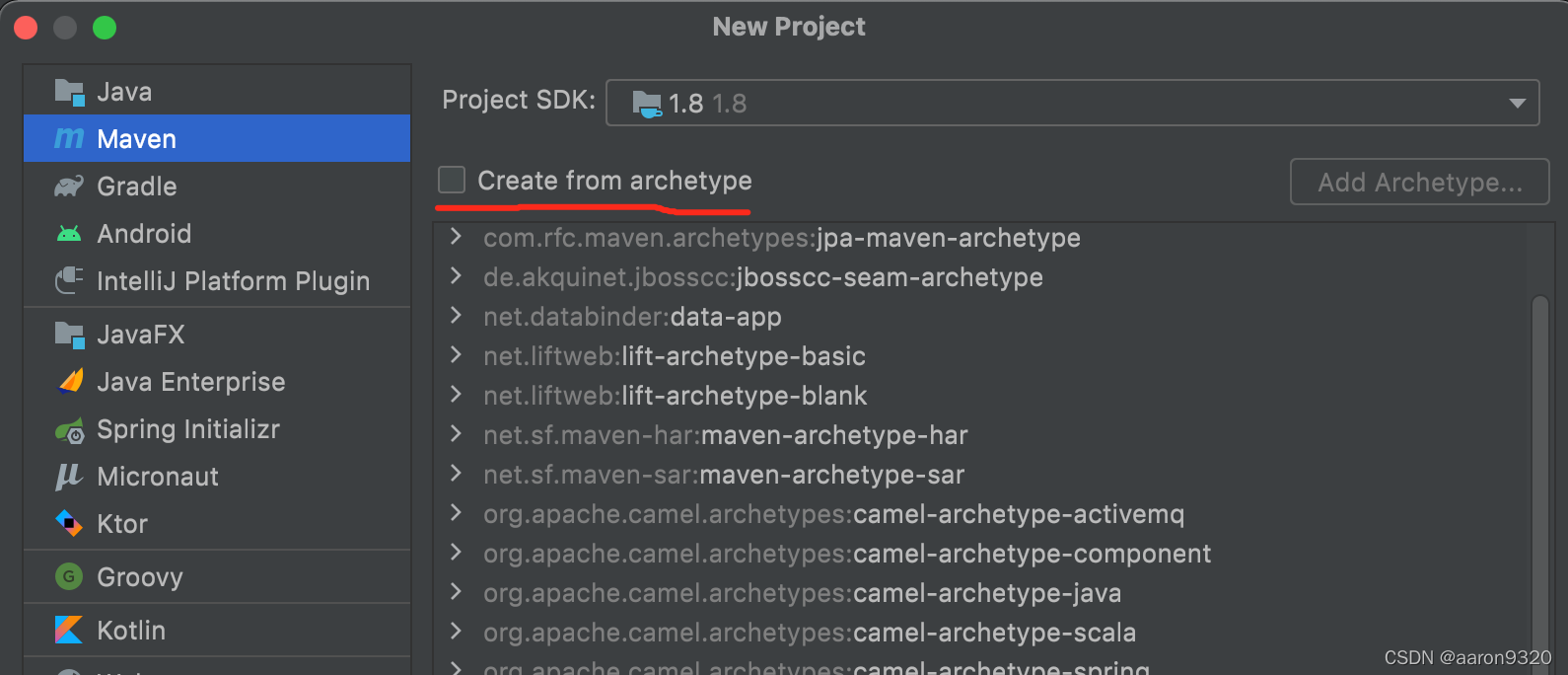Select net.liftweb:lift-archetype-basic row

(x=981, y=356)
